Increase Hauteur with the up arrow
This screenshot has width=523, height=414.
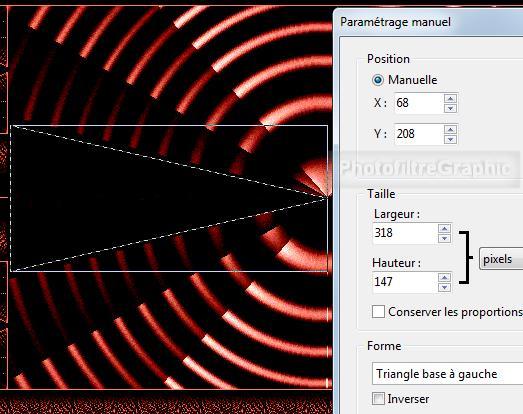pos(444,278)
